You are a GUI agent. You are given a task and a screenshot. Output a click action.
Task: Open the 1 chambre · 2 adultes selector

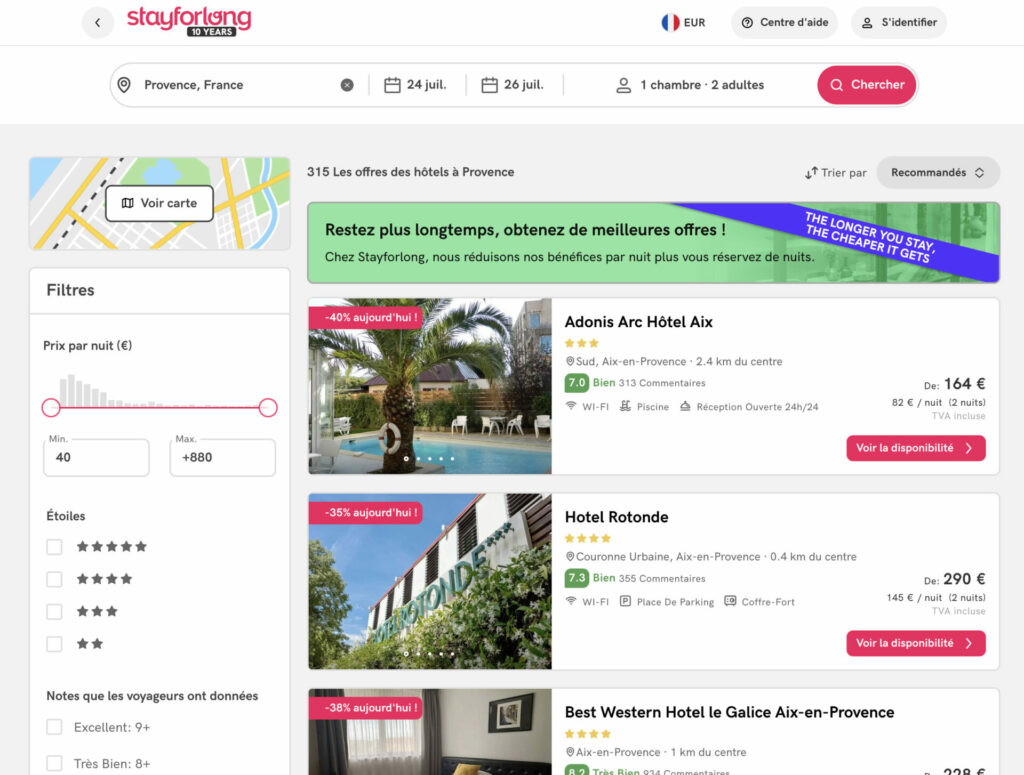pyautogui.click(x=690, y=85)
